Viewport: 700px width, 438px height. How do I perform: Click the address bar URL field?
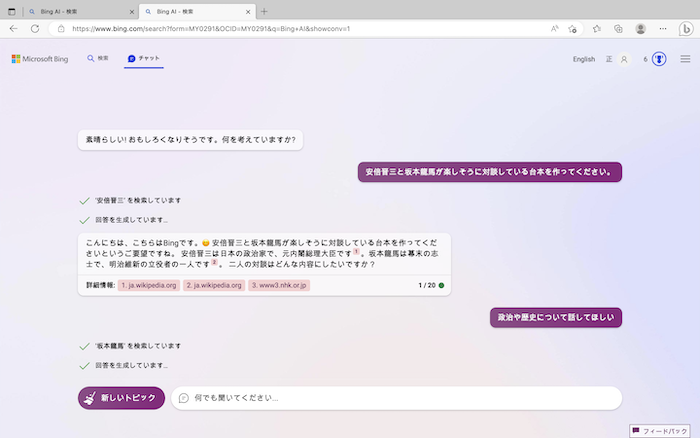(x=300, y=29)
